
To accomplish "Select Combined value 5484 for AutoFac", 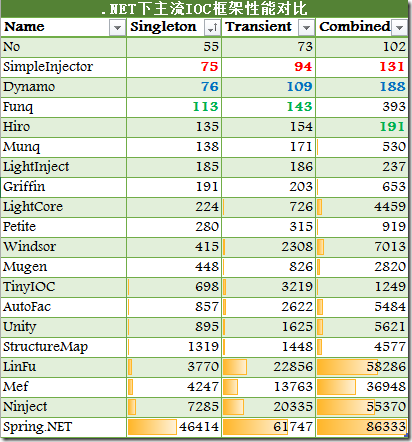I will (390, 307).
